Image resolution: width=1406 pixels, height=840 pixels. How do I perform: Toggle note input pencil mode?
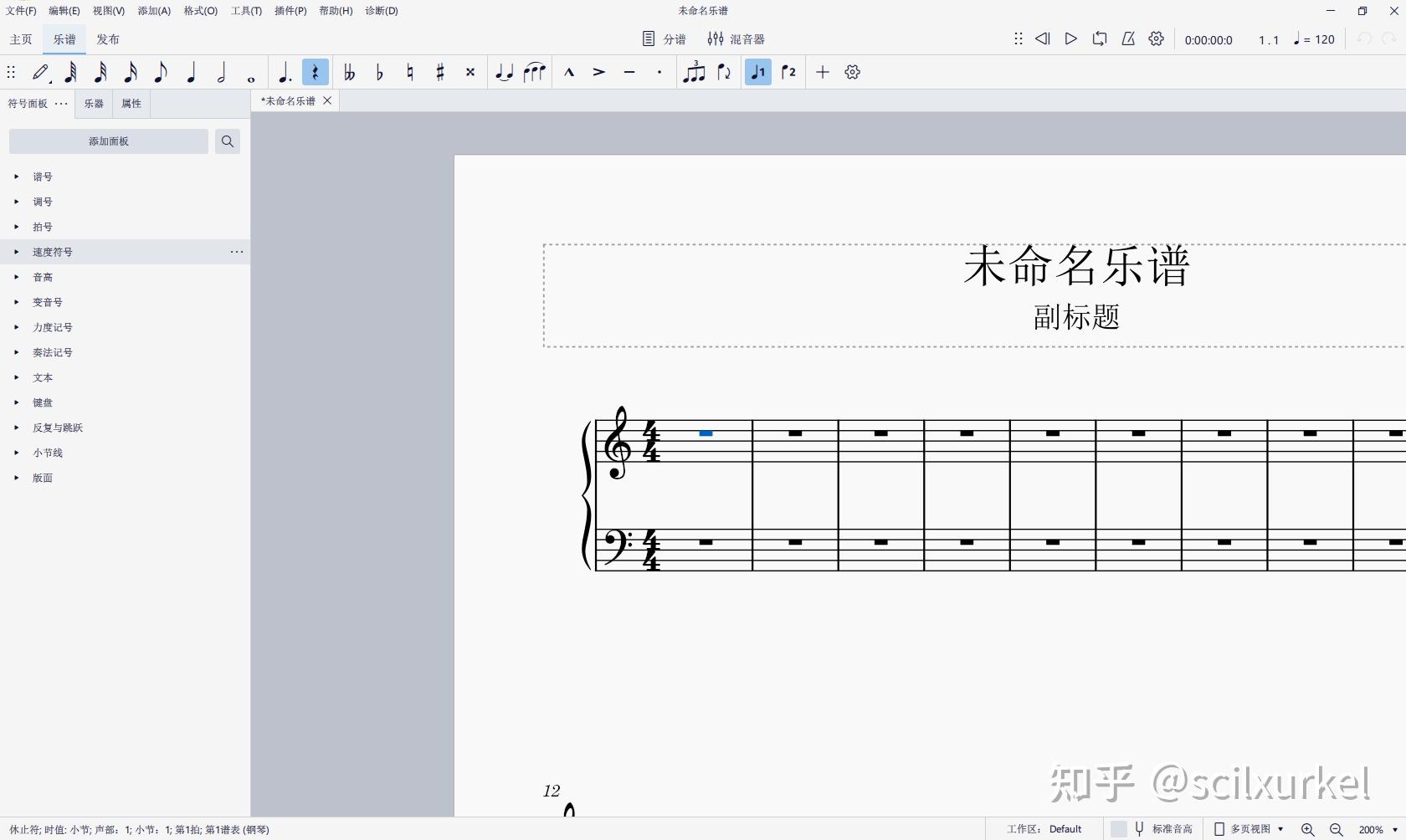(41, 73)
